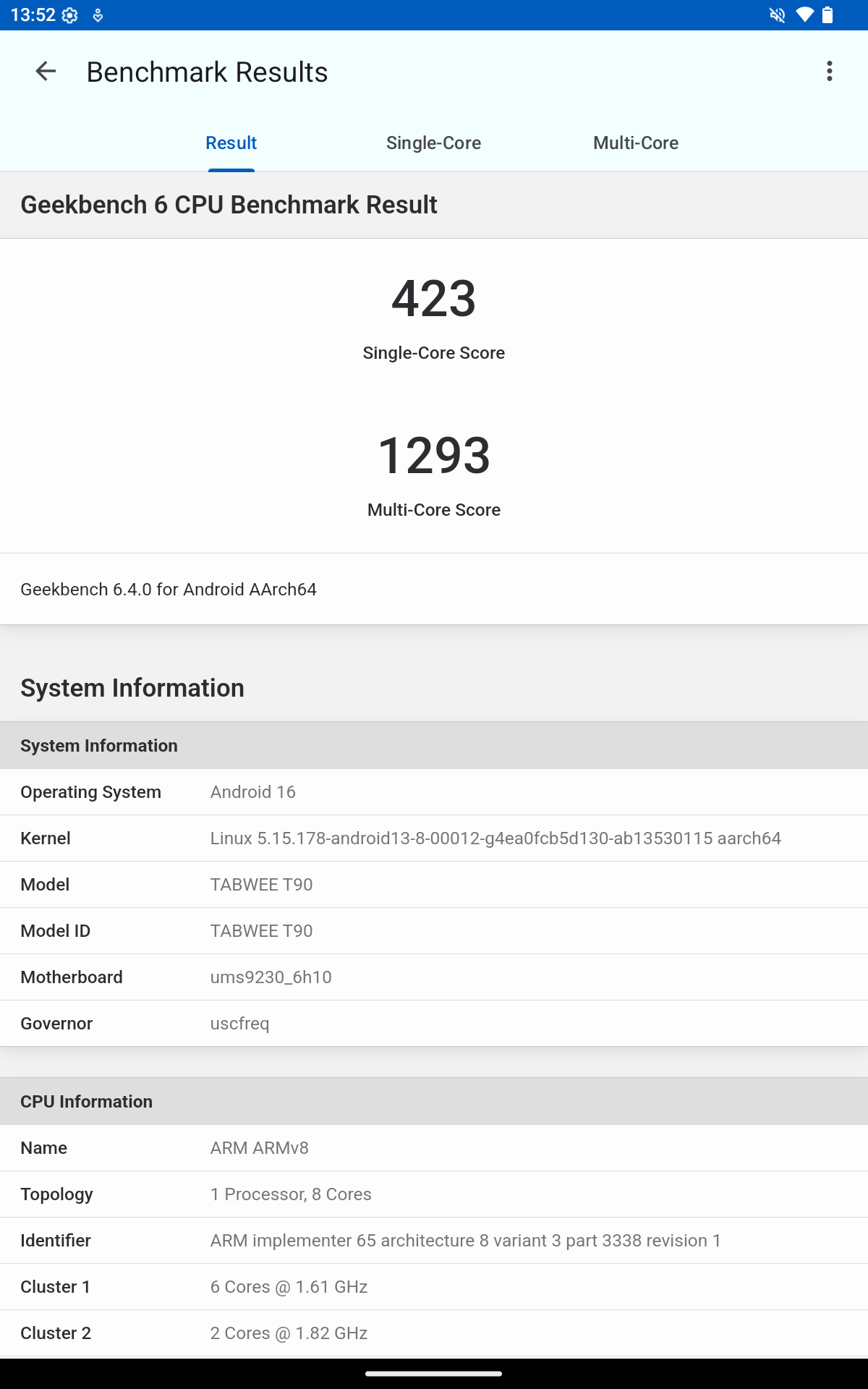Select the Kernel version row

tap(433, 838)
